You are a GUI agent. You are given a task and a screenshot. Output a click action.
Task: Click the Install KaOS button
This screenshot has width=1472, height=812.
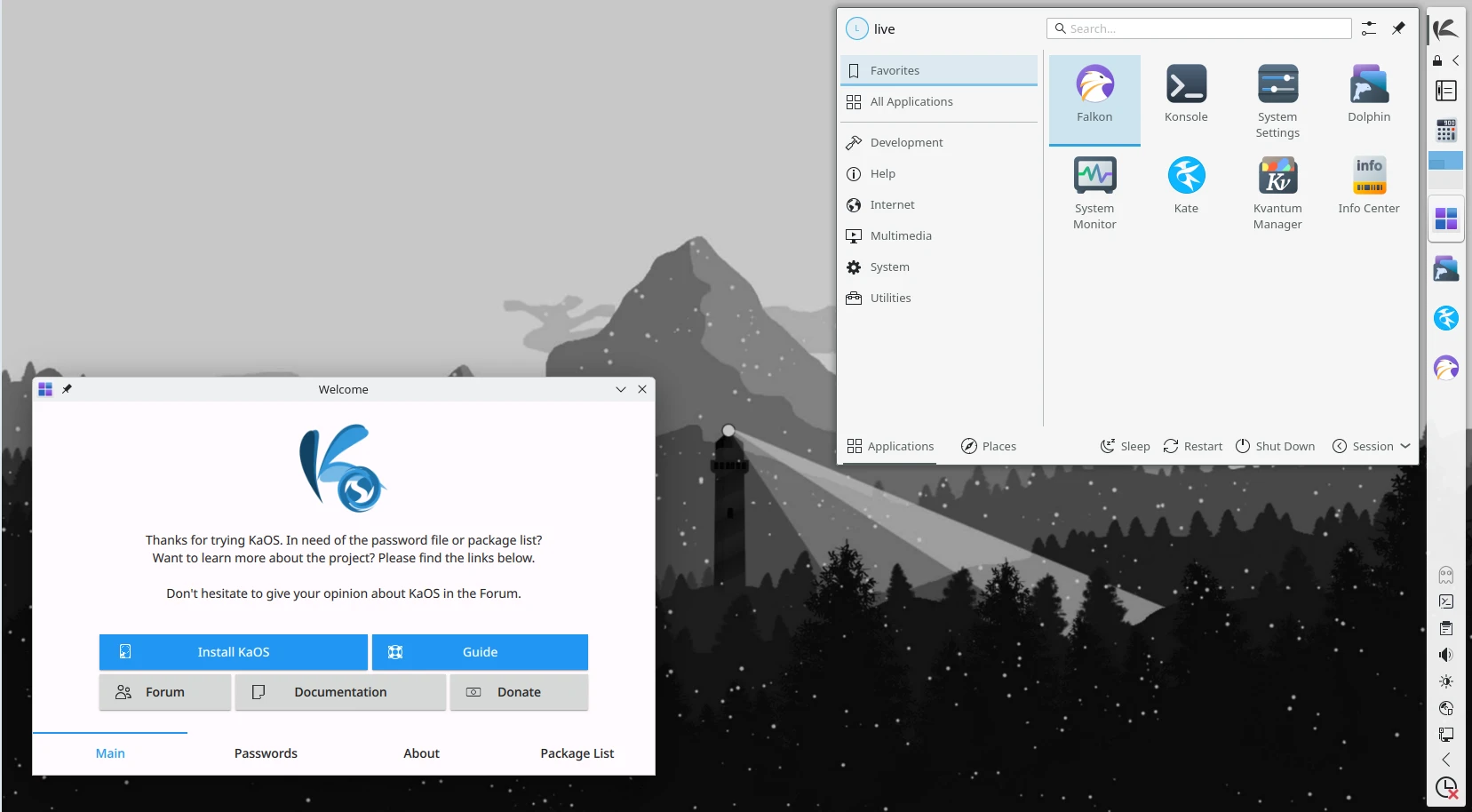pyautogui.click(x=233, y=651)
